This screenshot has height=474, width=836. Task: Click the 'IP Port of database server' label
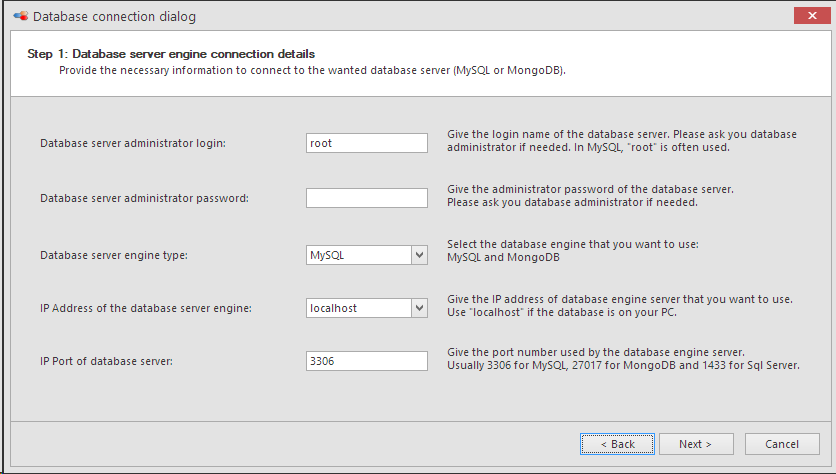[106, 361]
